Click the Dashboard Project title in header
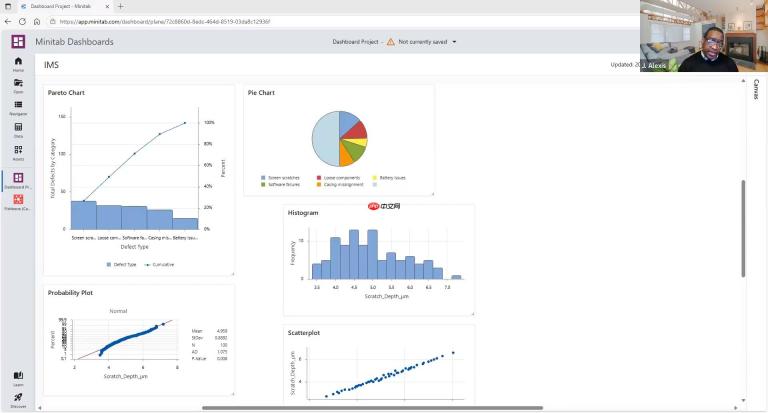 point(355,42)
